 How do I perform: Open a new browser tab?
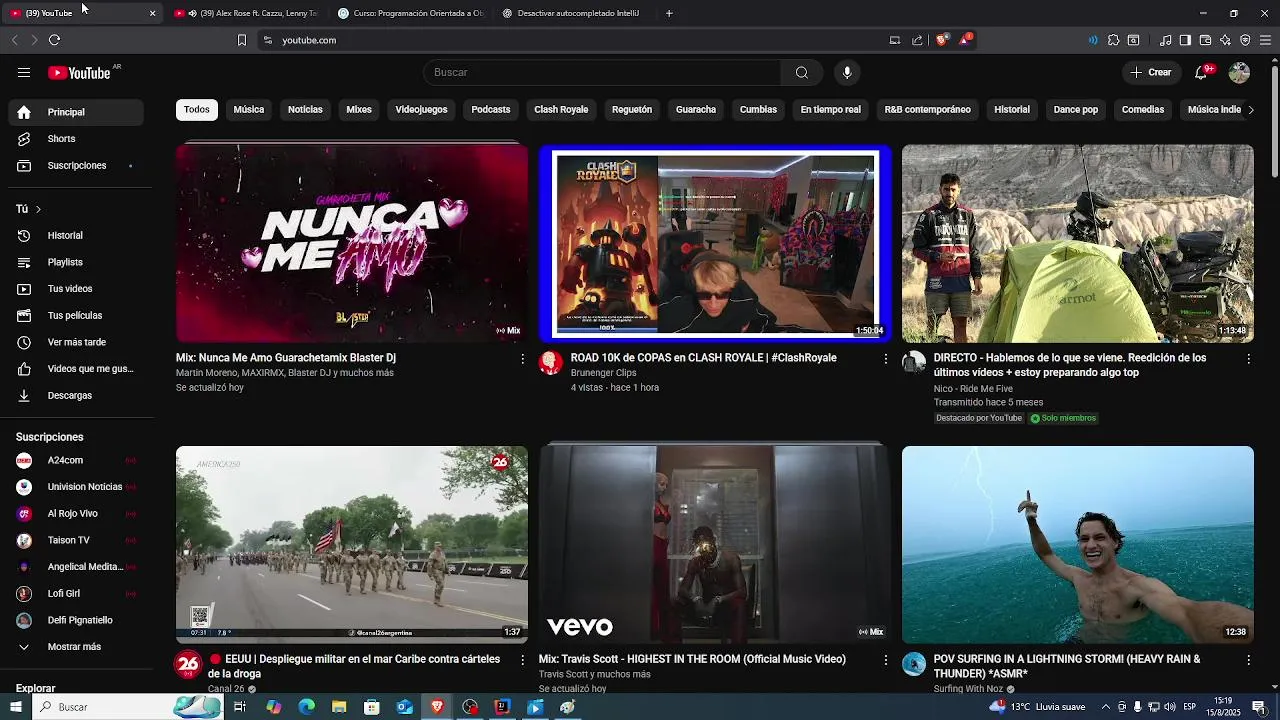[669, 13]
